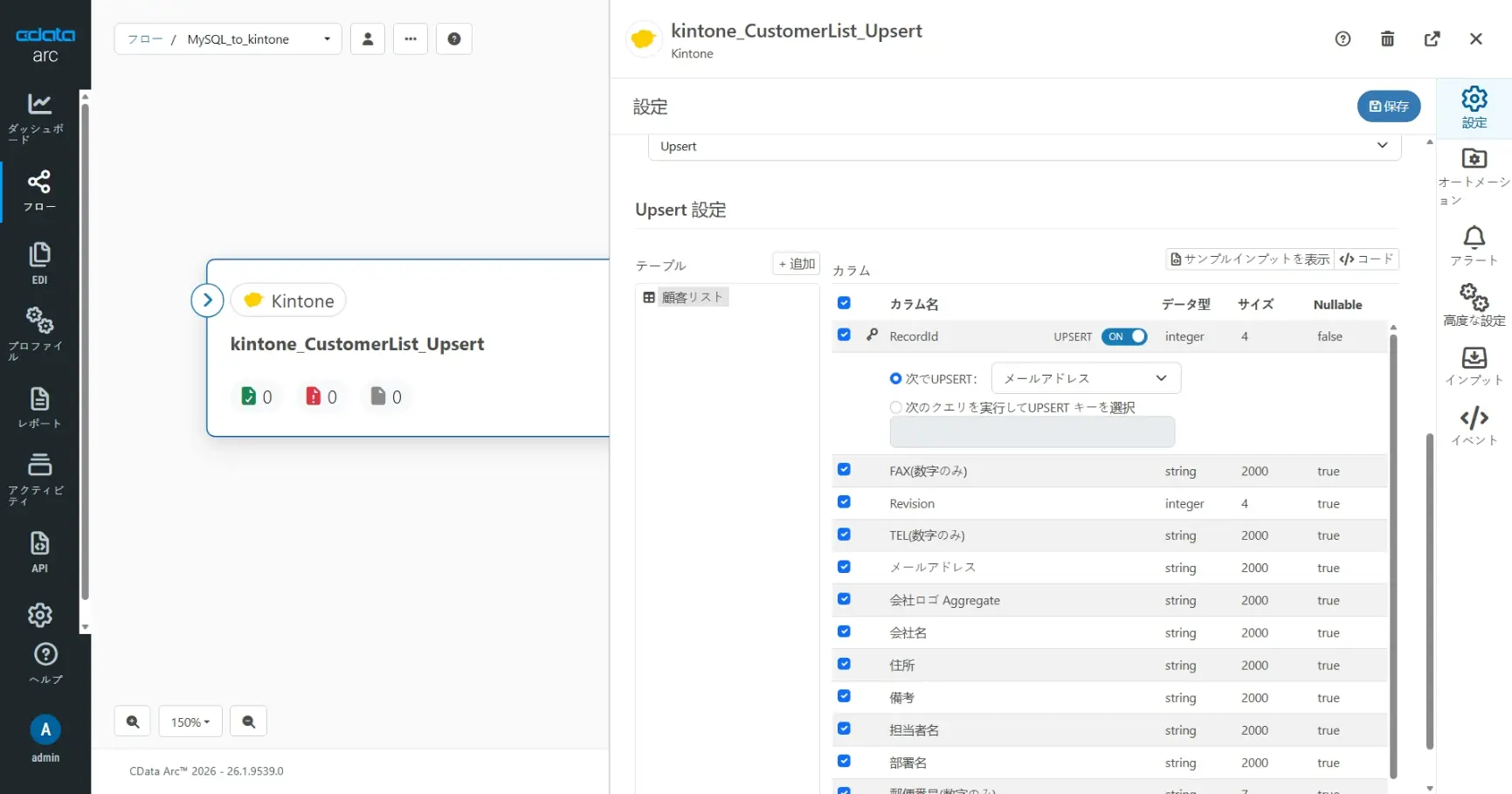Delete the kintone_CustomerList_Upsert connector

1387,38
